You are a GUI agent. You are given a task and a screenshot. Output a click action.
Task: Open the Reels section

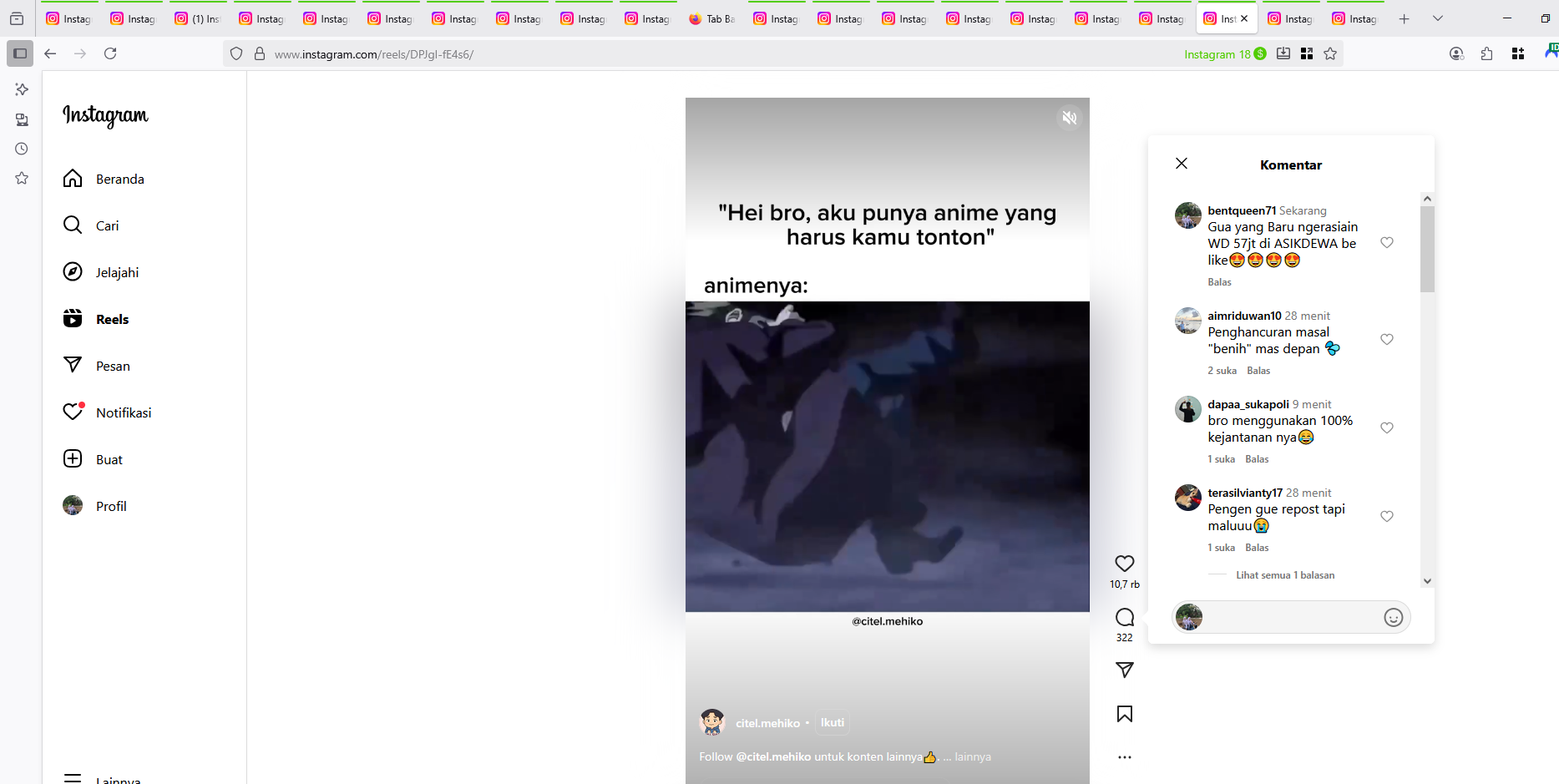tap(96, 319)
